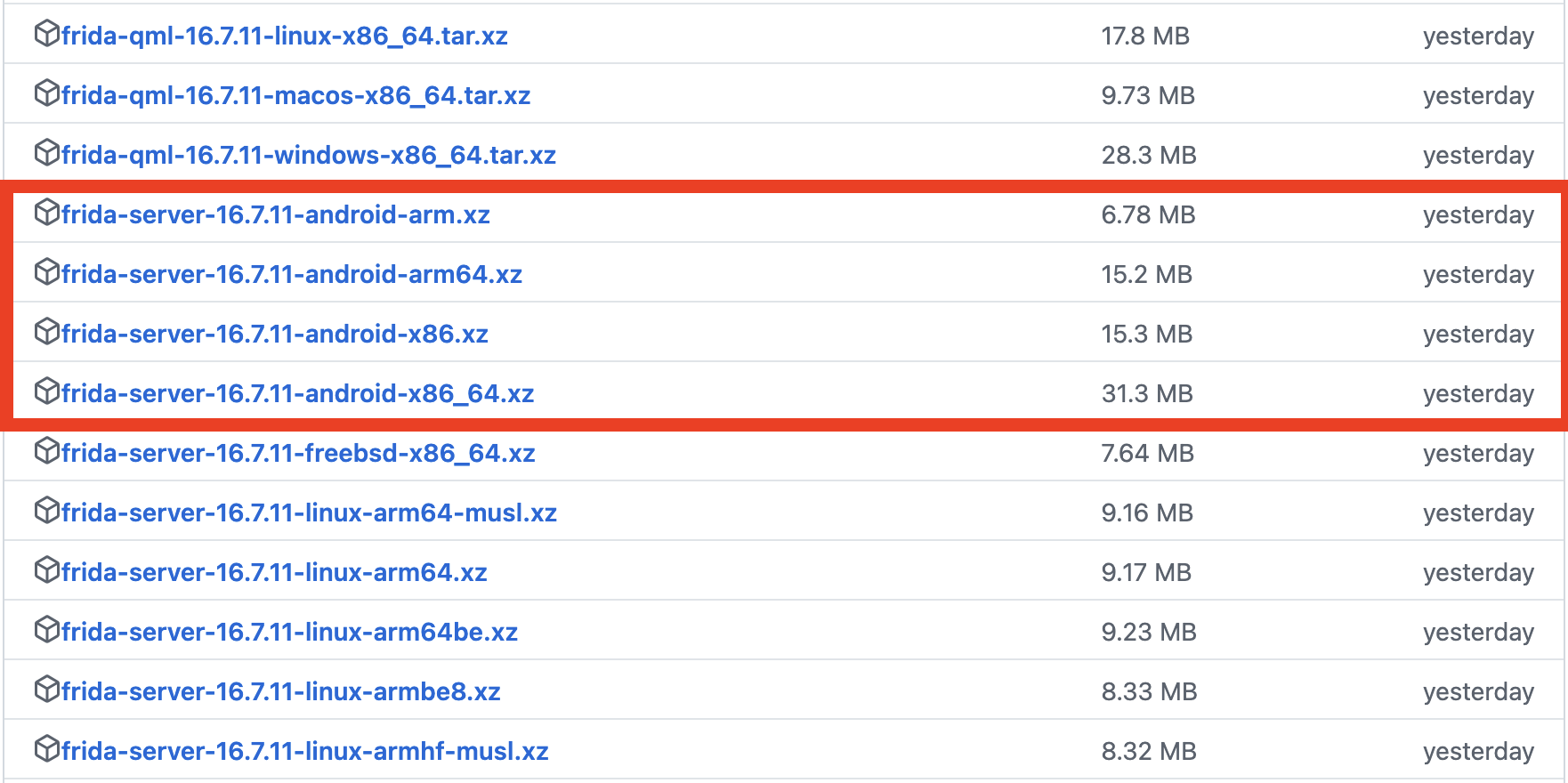The height and width of the screenshot is (783, 1568).
Task: Open frida-qml-16.7.11-windows-x86_64.tar.xz link
Action: click(x=309, y=155)
